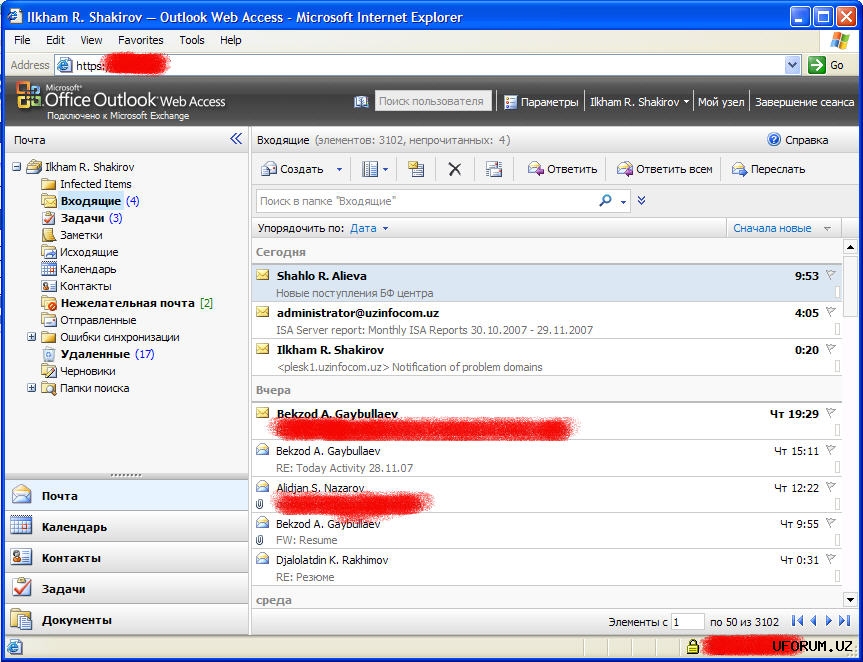
Task: Expand advanced search double chevron
Action: [641, 200]
